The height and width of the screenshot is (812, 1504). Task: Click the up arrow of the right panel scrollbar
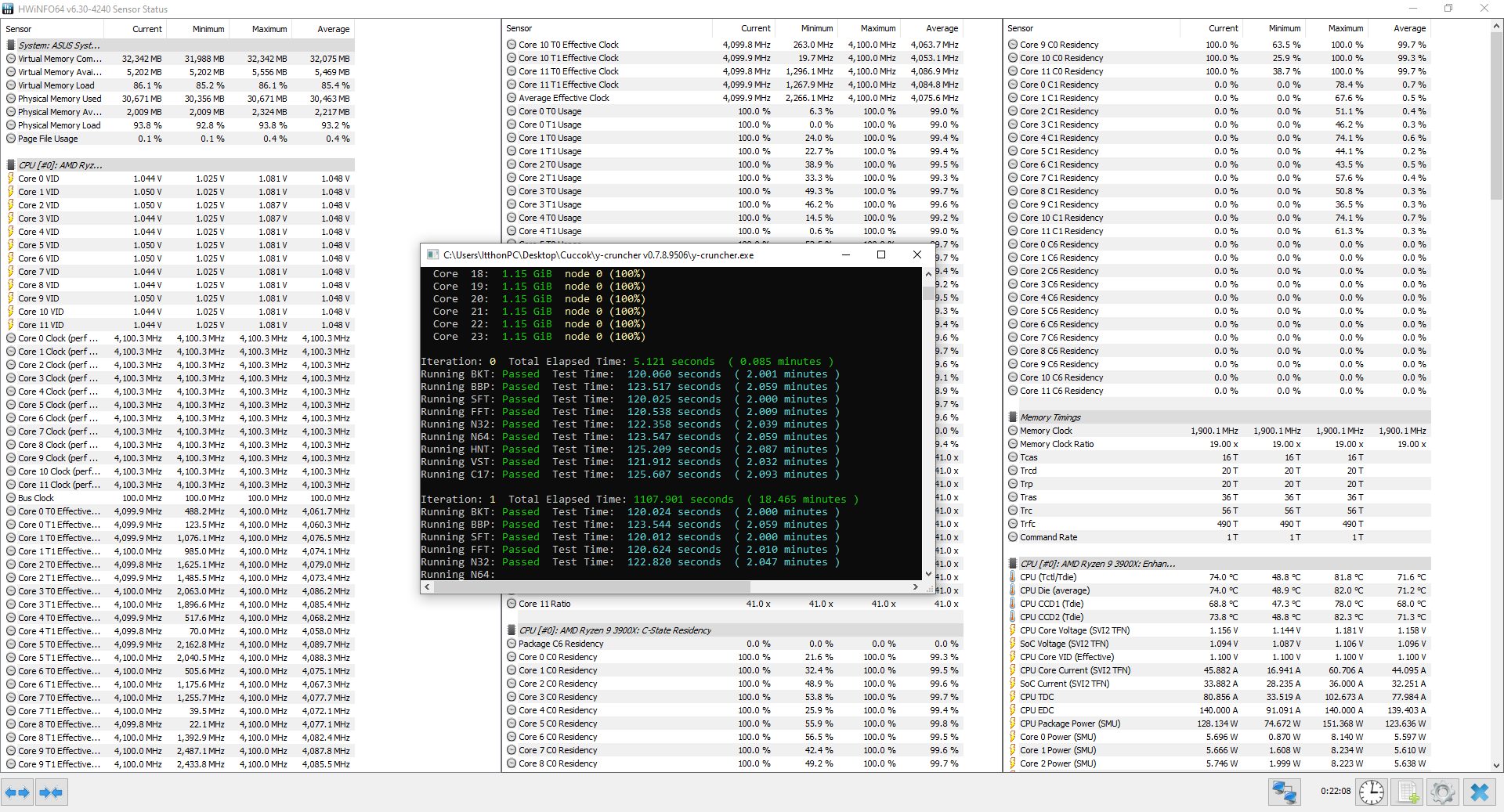pos(1497,27)
